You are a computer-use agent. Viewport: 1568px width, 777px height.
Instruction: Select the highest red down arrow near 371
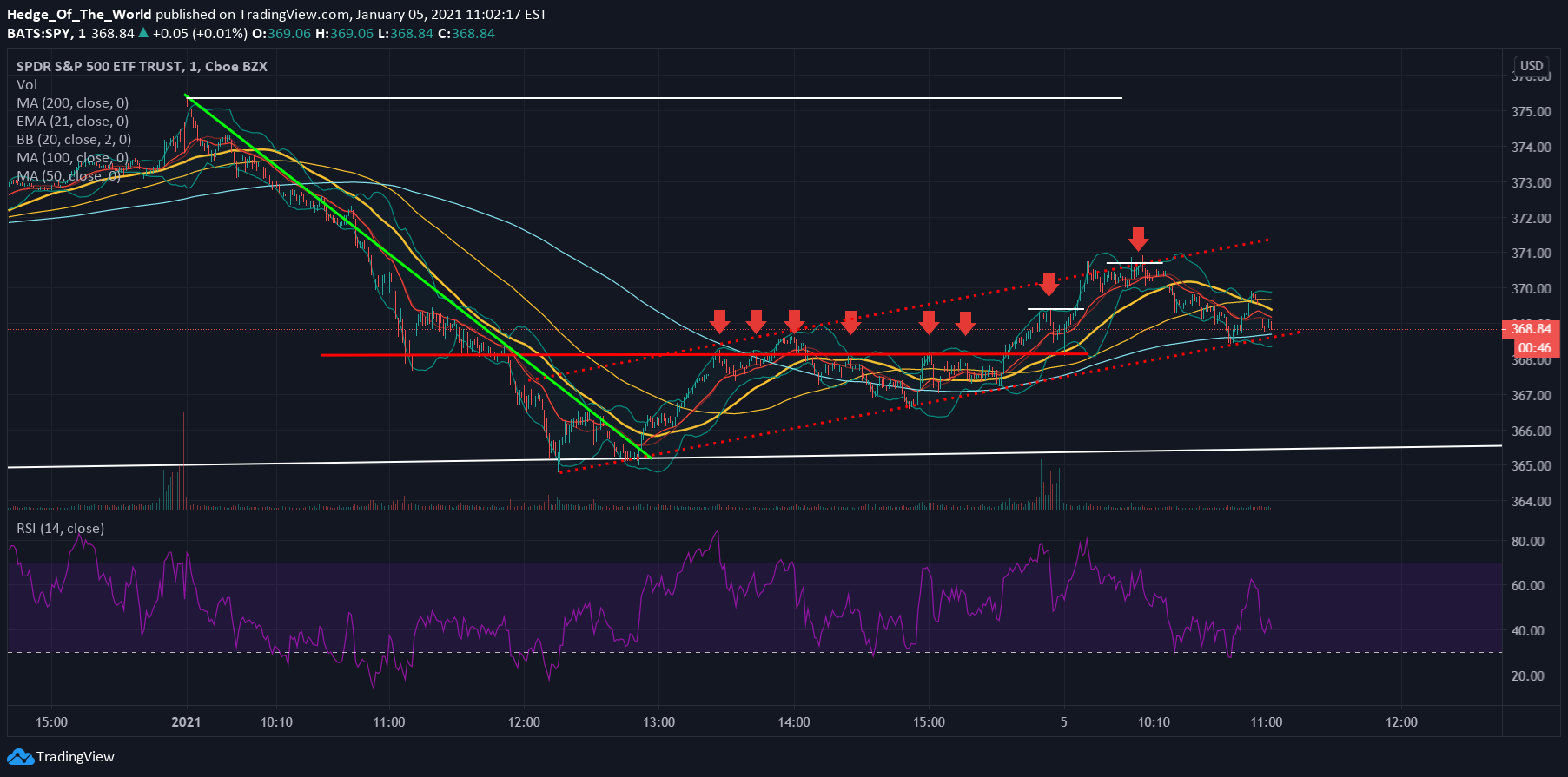[x=1138, y=239]
